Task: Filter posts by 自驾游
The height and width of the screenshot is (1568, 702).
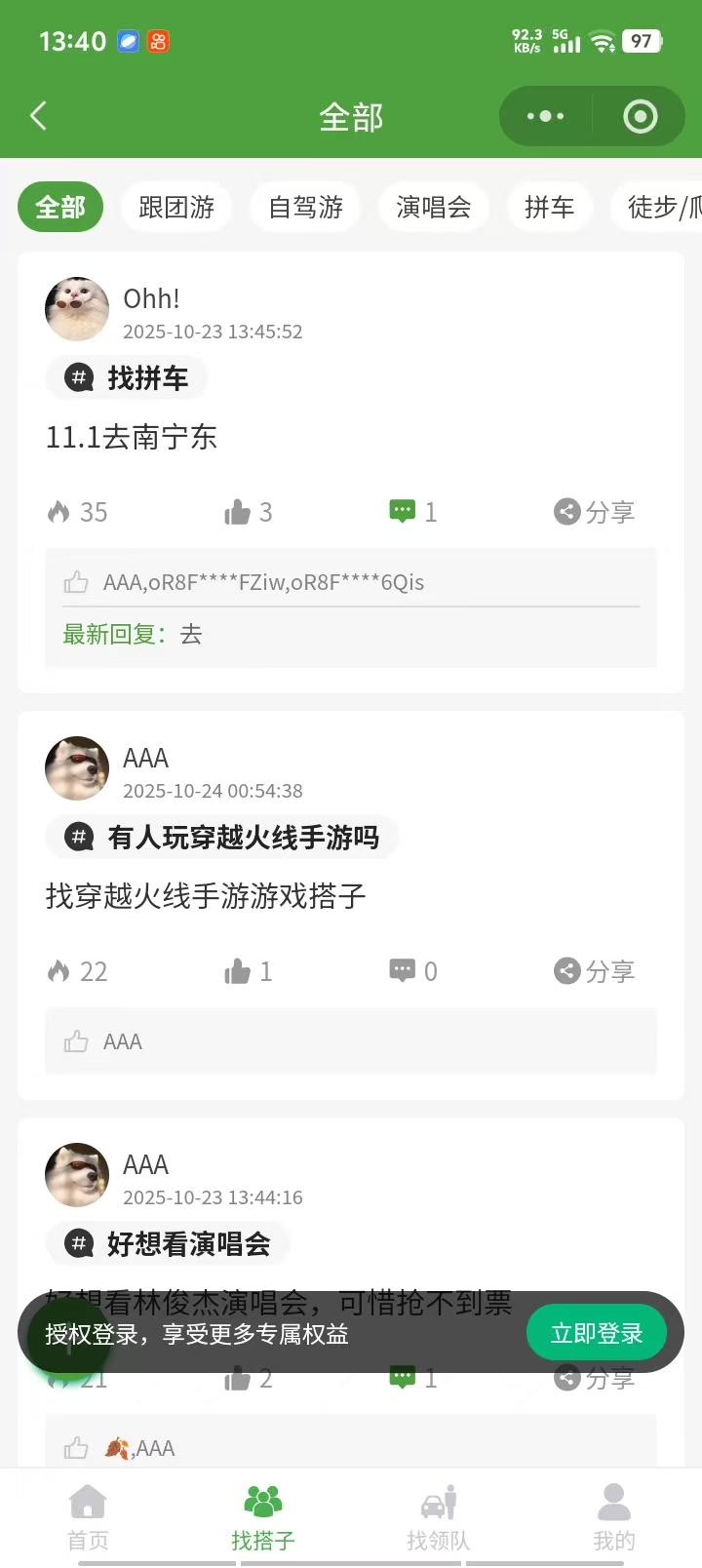Action: [305, 207]
